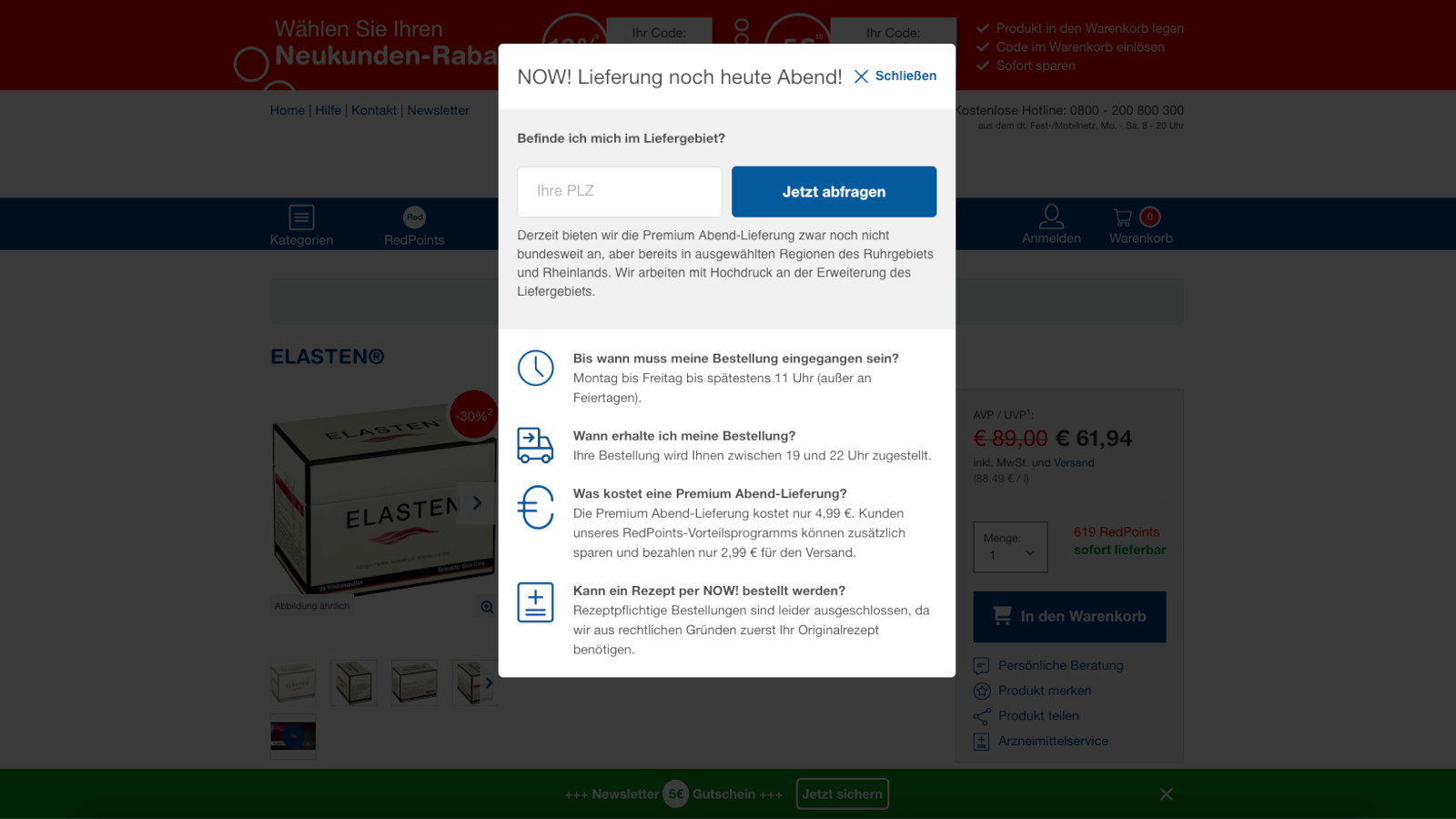Screen dimensions: 1456x819
Task: Click the Produkt teilen share icon
Action: tap(981, 716)
